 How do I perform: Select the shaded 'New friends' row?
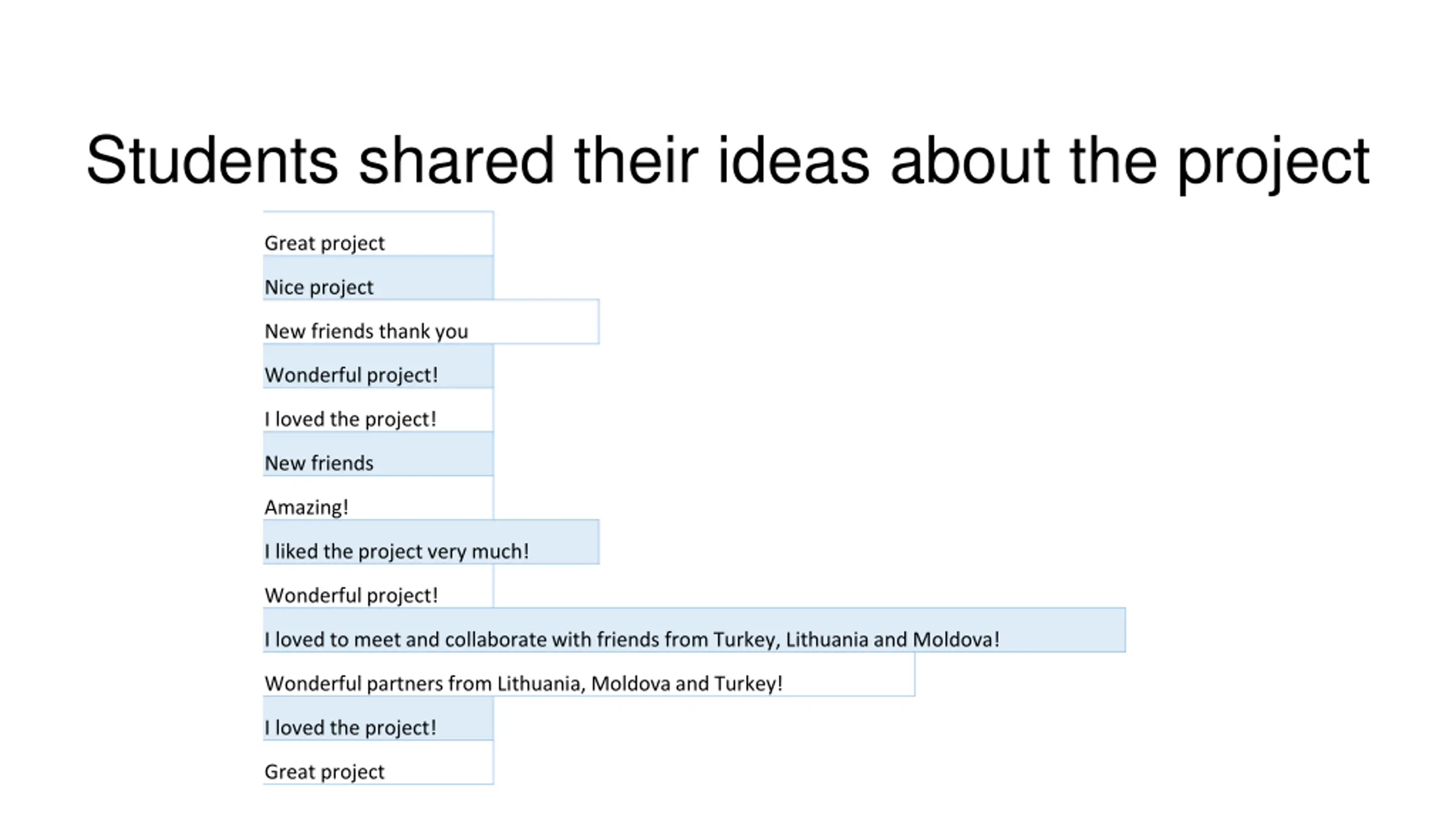[x=378, y=454]
